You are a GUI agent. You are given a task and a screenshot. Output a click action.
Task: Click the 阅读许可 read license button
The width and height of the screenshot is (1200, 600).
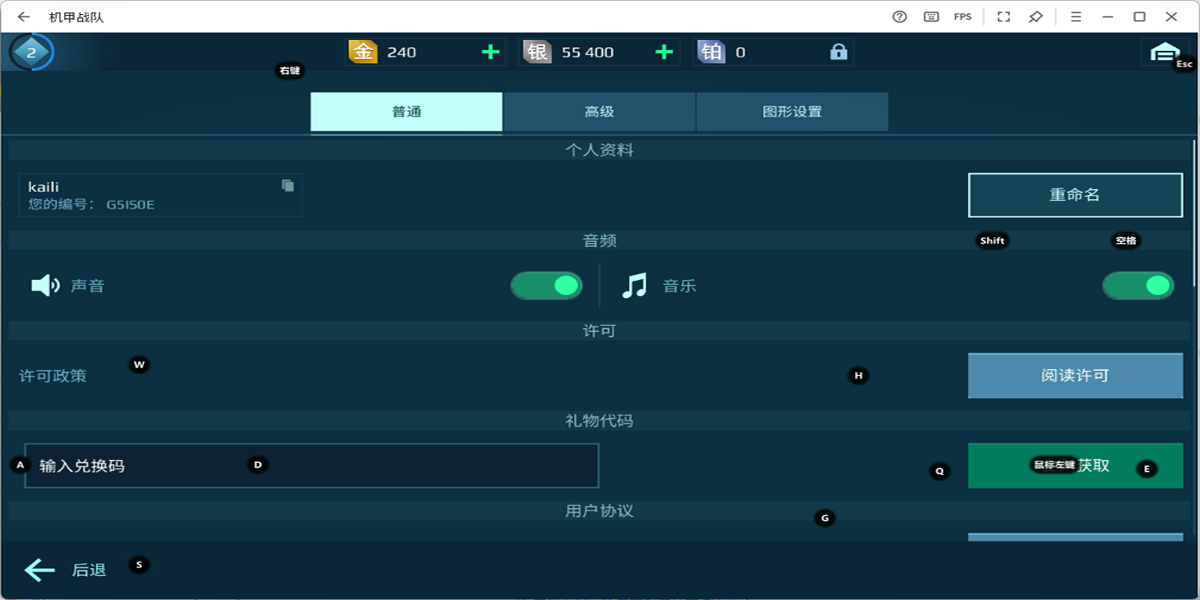point(1075,376)
